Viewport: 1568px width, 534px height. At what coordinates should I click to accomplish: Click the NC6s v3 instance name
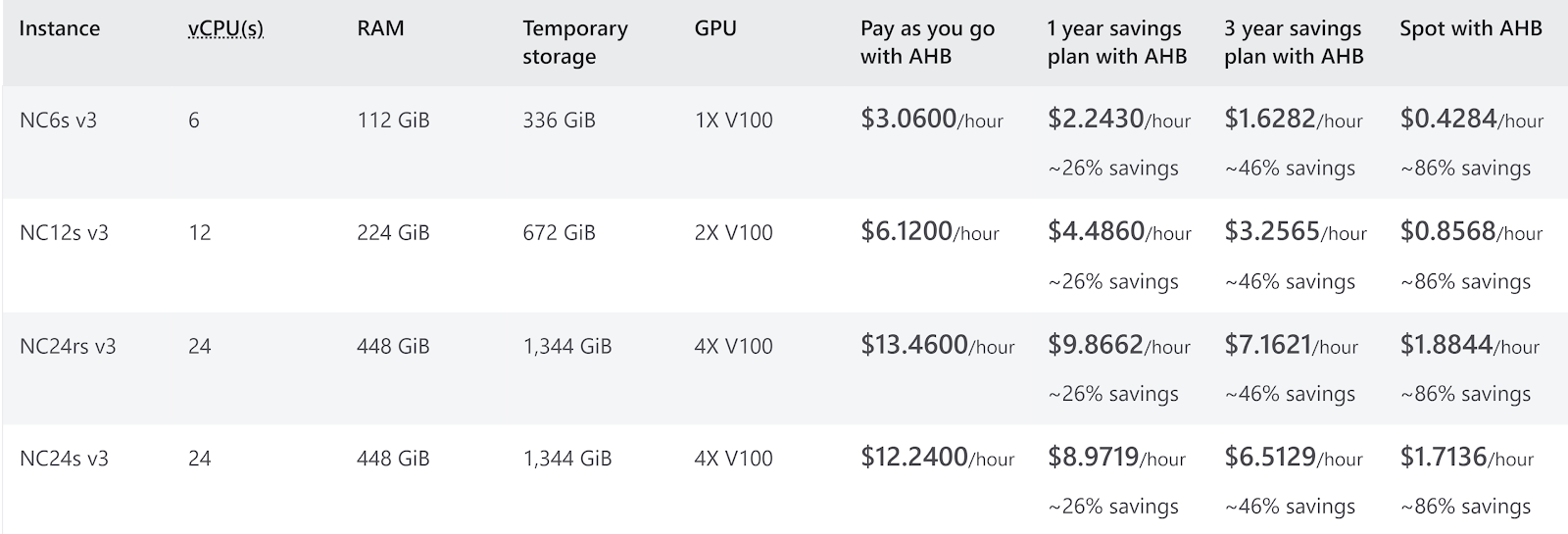pyautogui.click(x=58, y=121)
